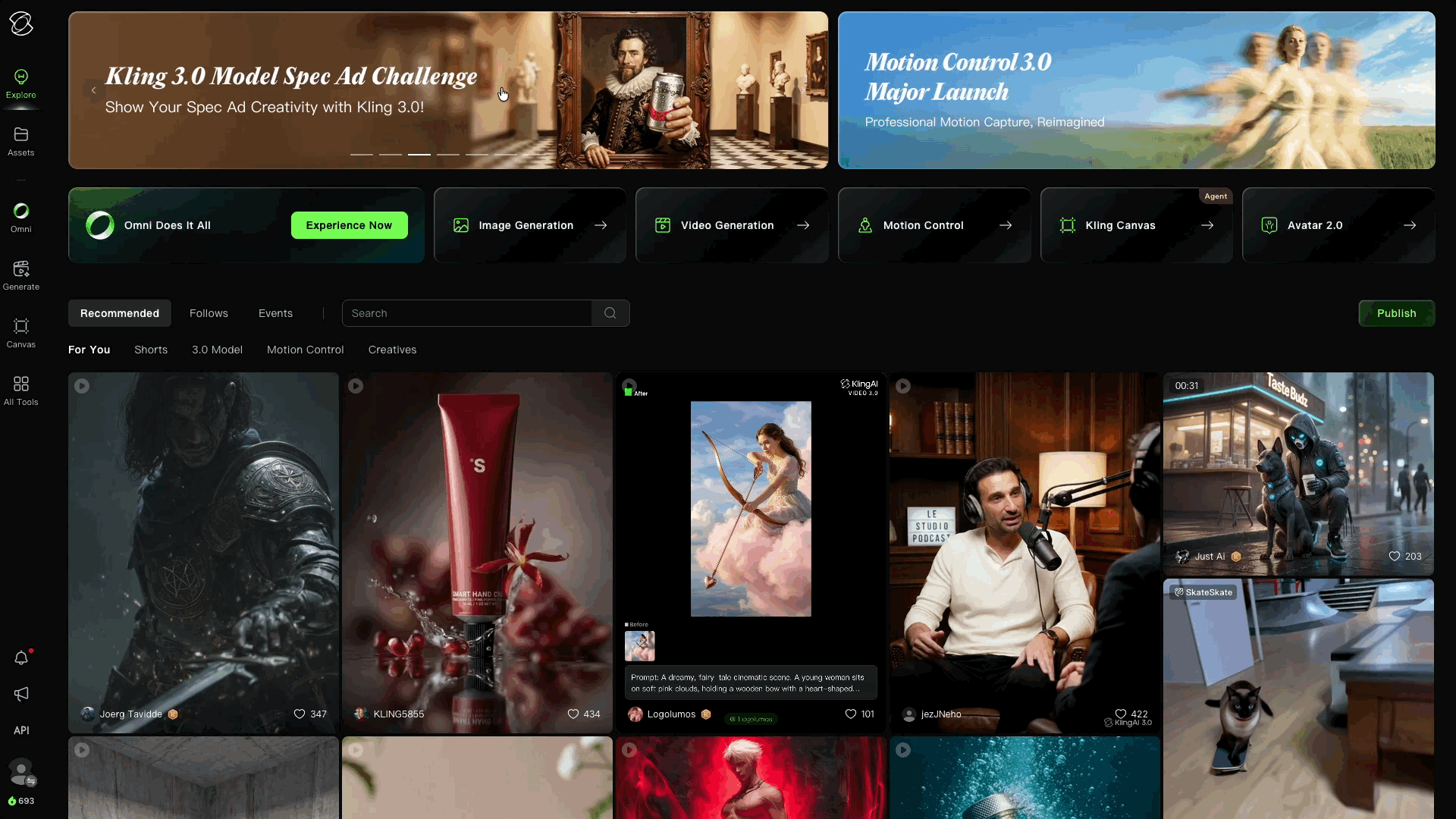Toggle like on the Just Ai video
This screenshot has height=819, width=1456.
point(1394,557)
